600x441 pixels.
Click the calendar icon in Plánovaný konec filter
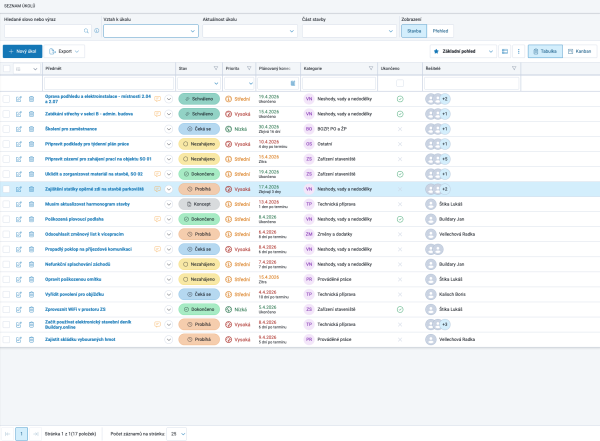pyautogui.click(x=293, y=83)
